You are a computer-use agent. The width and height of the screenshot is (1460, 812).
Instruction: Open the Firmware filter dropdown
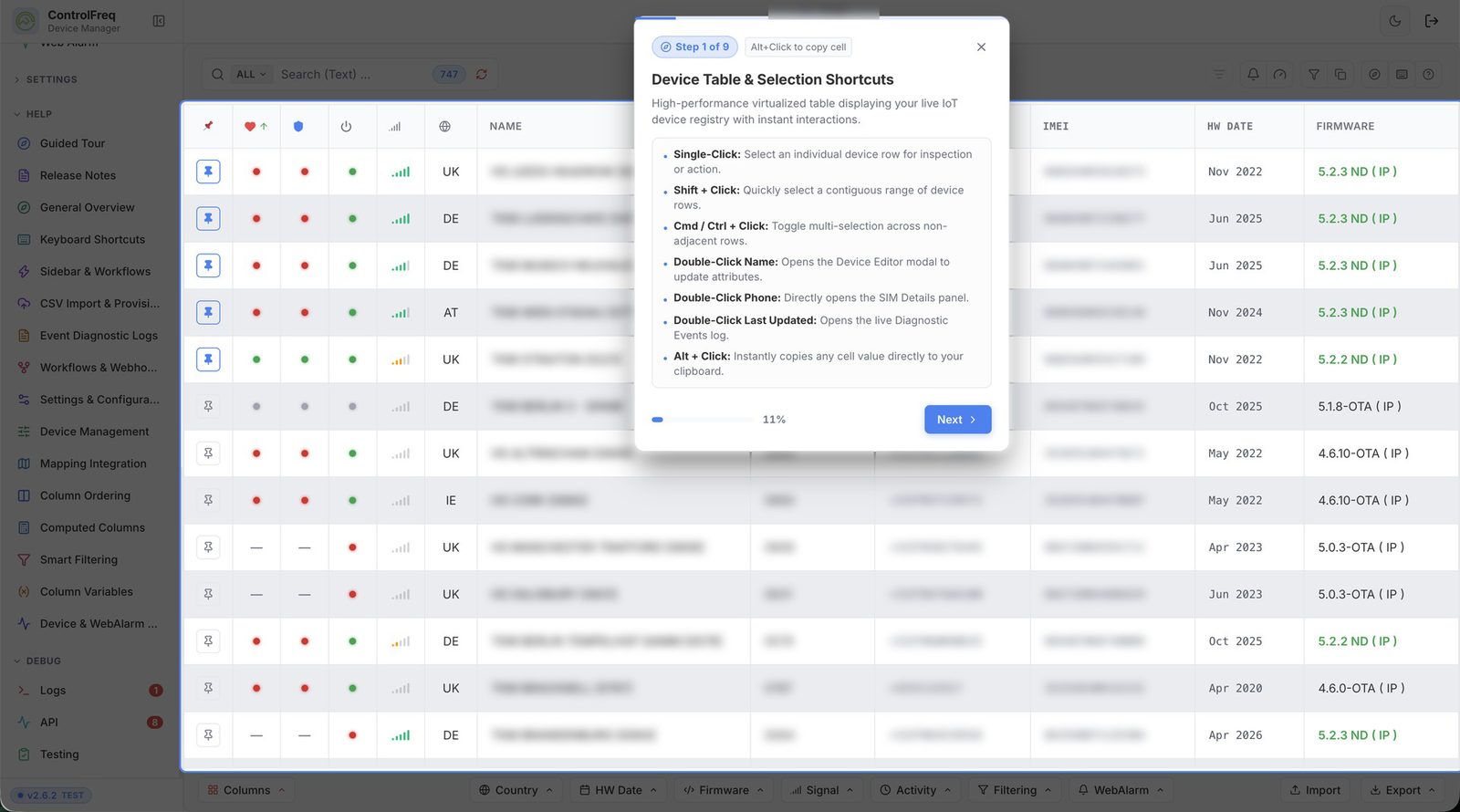[724, 790]
